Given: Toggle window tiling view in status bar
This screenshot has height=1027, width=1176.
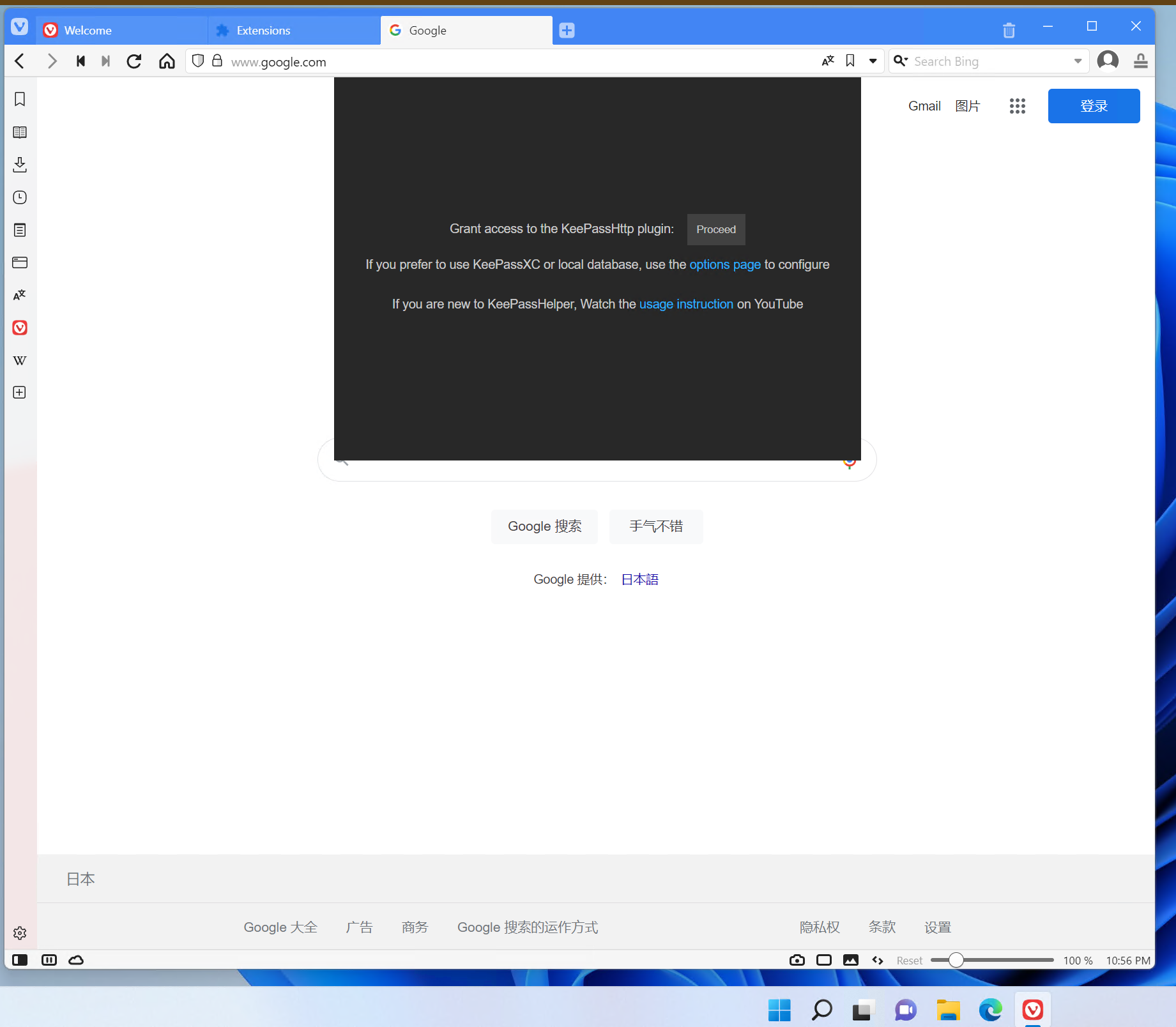Looking at the screenshot, I should [x=824, y=960].
